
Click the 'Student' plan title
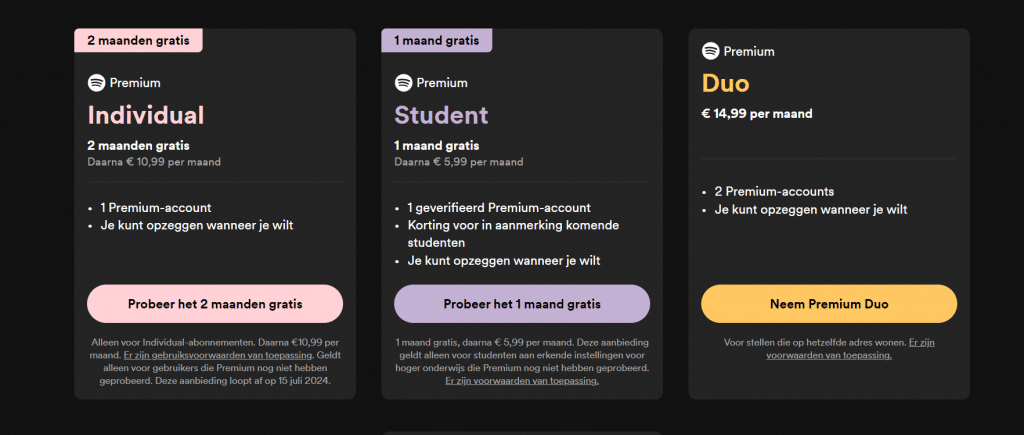pos(441,115)
